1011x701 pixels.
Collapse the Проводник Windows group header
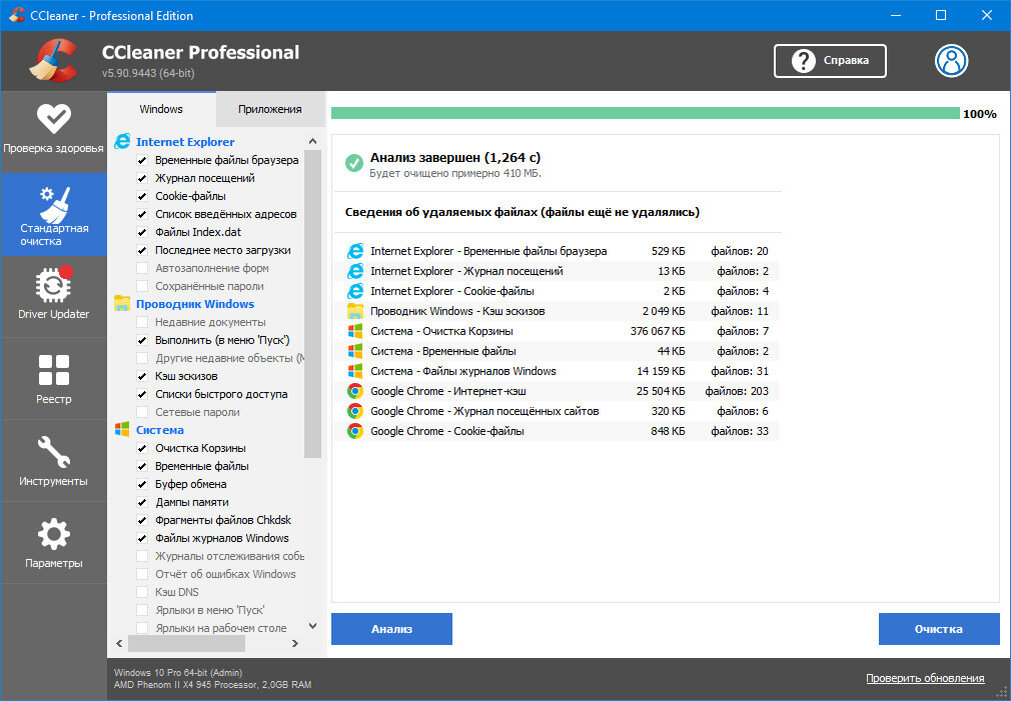(x=195, y=304)
